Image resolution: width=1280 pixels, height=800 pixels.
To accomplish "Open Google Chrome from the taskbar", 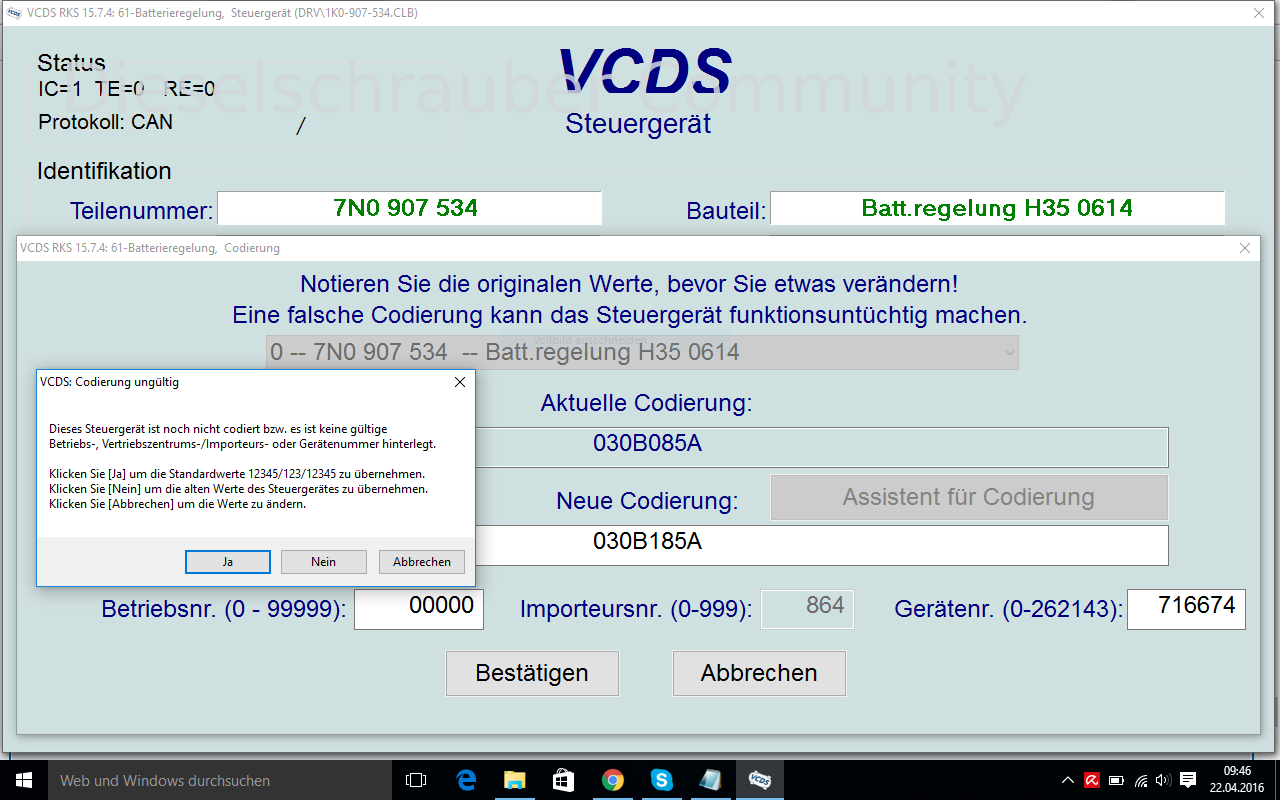I will (612, 780).
